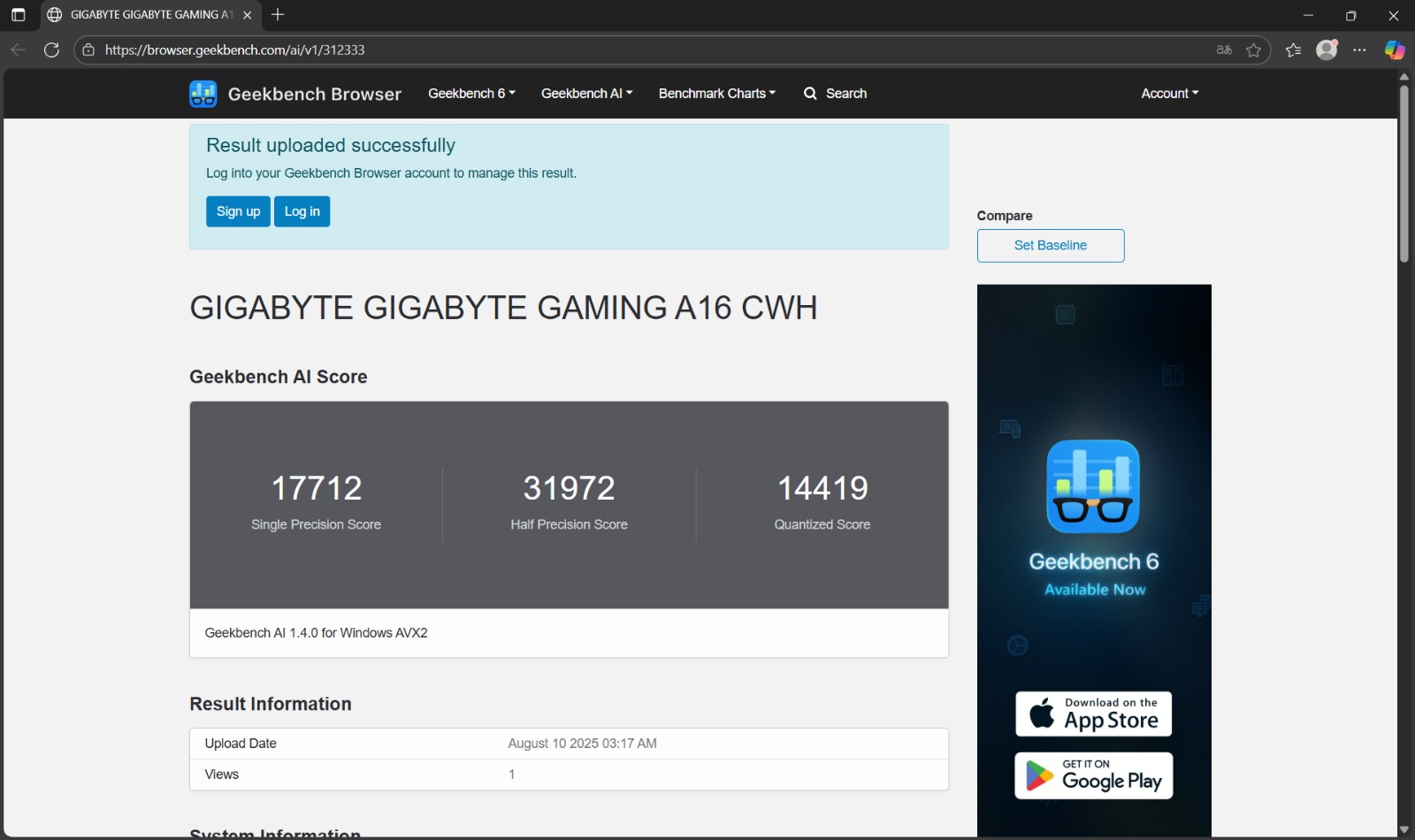Click the Geekbench Browser logo icon
The width and height of the screenshot is (1415, 840).
203,94
